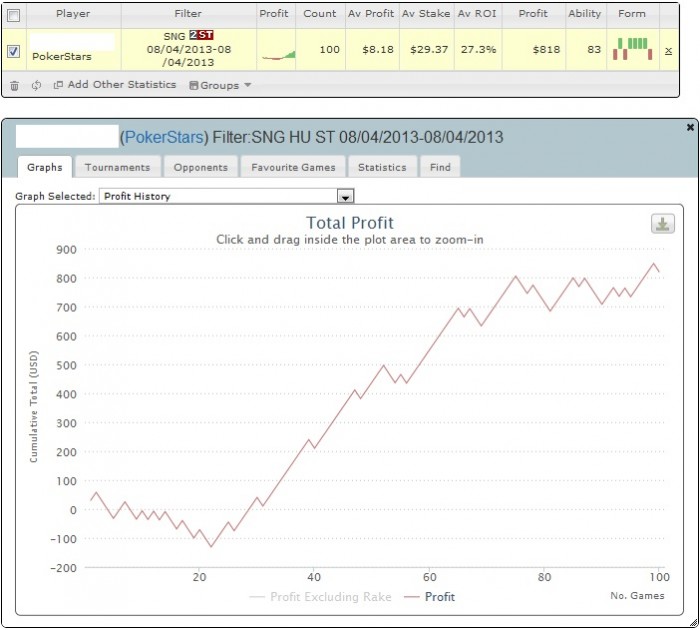Switch to Favourite Games tab
Viewport: 700px width, 630px height.
click(293, 167)
